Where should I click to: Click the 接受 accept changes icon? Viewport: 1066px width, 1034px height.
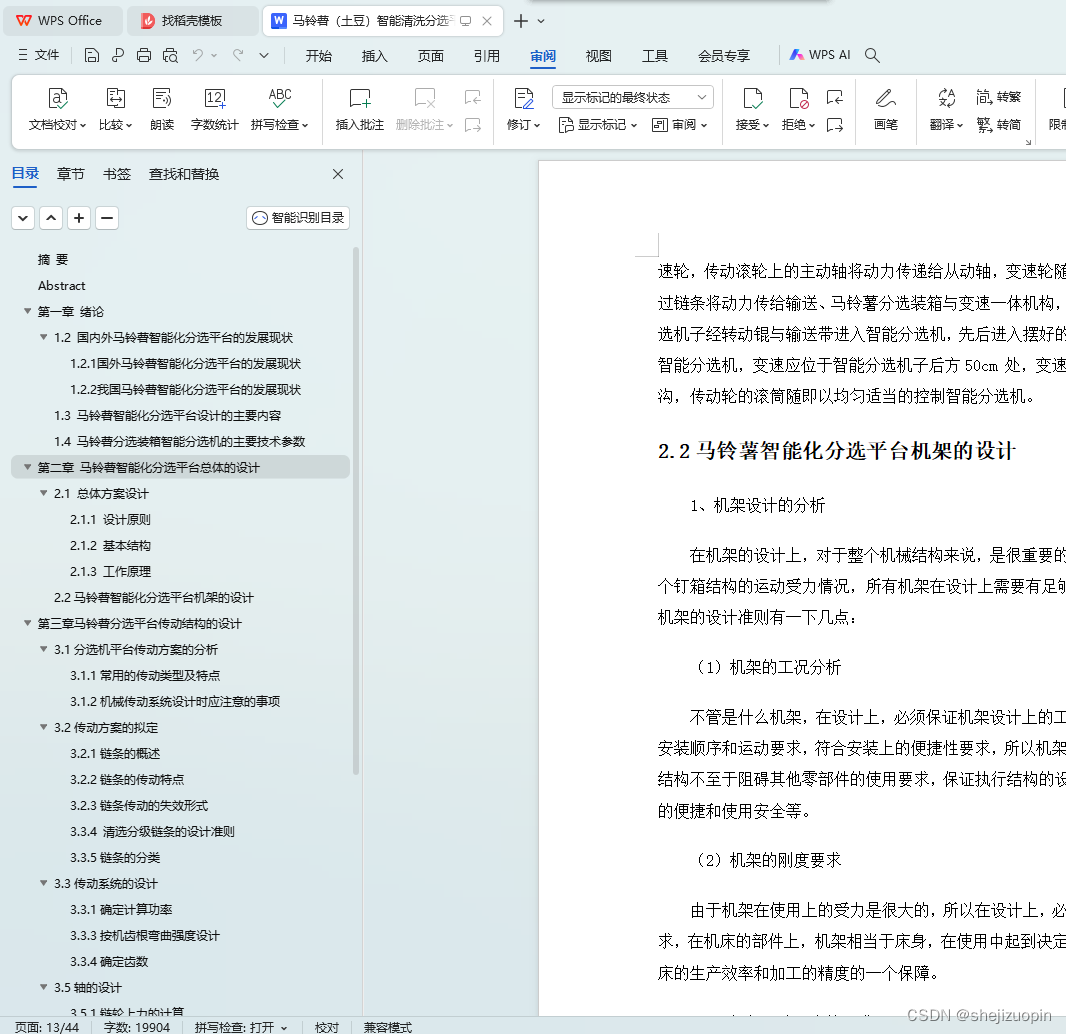coord(753,99)
